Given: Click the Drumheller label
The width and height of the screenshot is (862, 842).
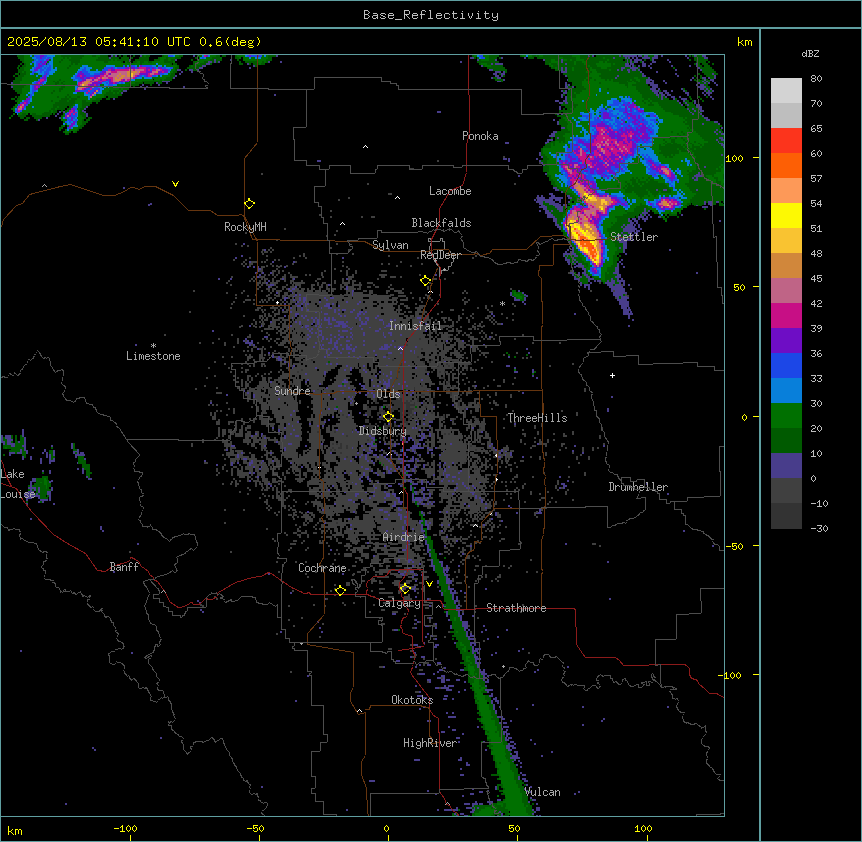Looking at the screenshot, I should coord(638,487).
